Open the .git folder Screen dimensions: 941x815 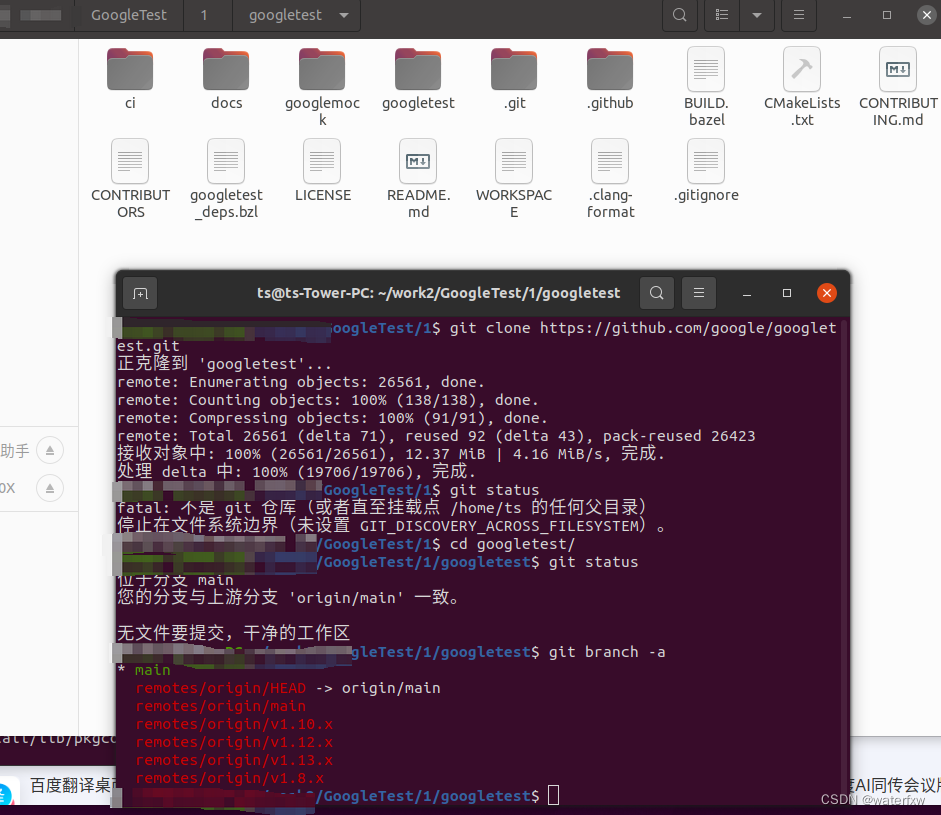click(x=514, y=79)
